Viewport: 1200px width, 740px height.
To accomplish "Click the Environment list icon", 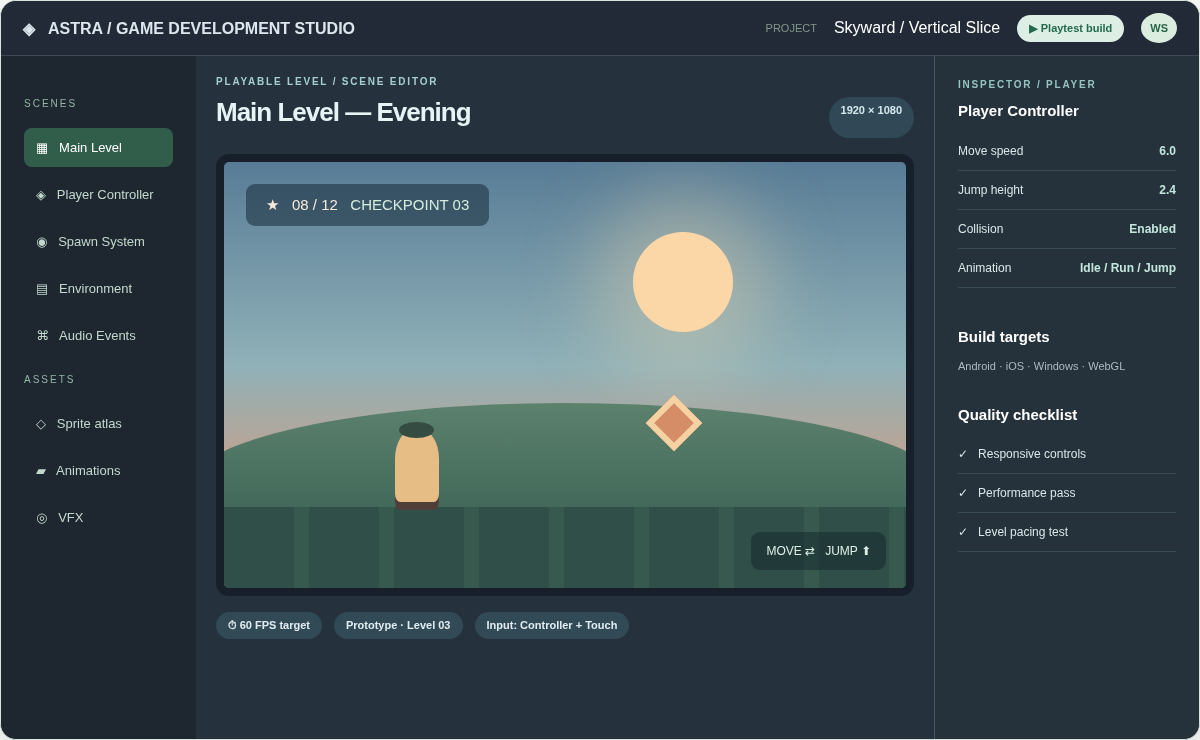I will (42, 288).
